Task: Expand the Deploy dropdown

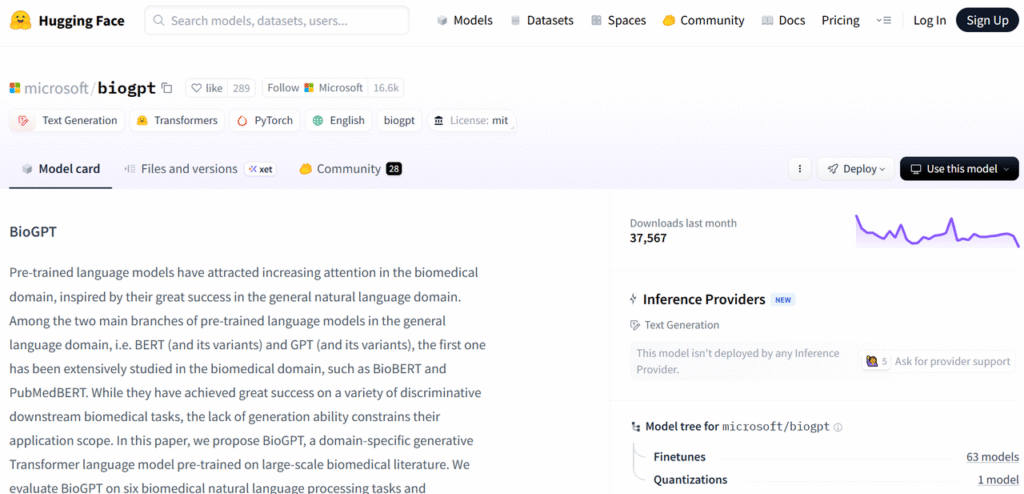Action: [x=857, y=169]
